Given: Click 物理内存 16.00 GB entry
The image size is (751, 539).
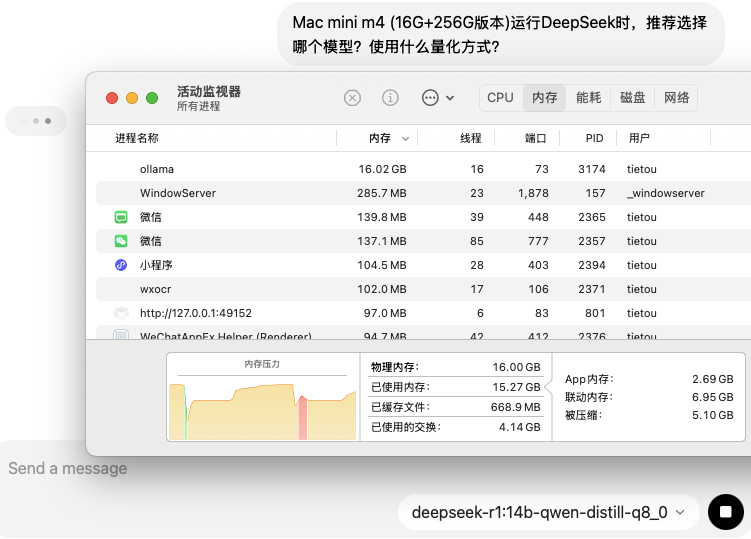Looking at the screenshot, I should pyautogui.click(x=455, y=367).
